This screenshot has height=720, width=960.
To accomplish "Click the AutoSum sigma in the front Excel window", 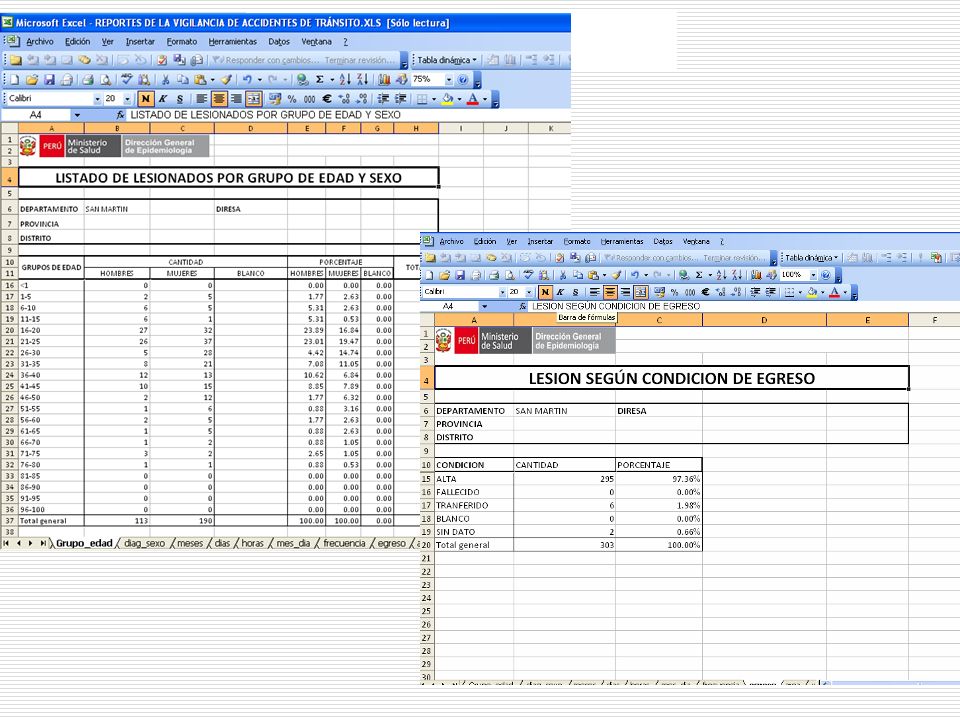I will [698, 275].
